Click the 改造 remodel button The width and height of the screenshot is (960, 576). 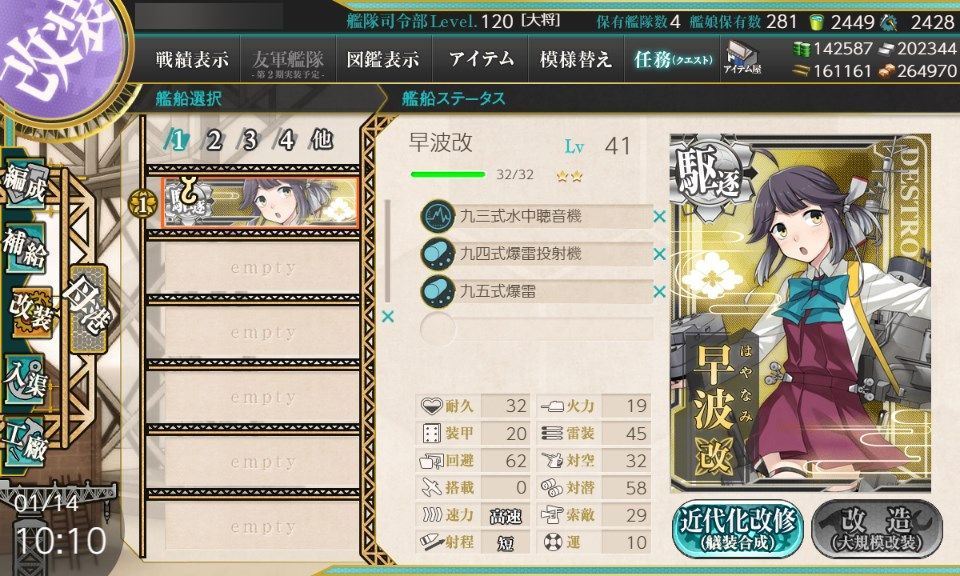point(877,530)
